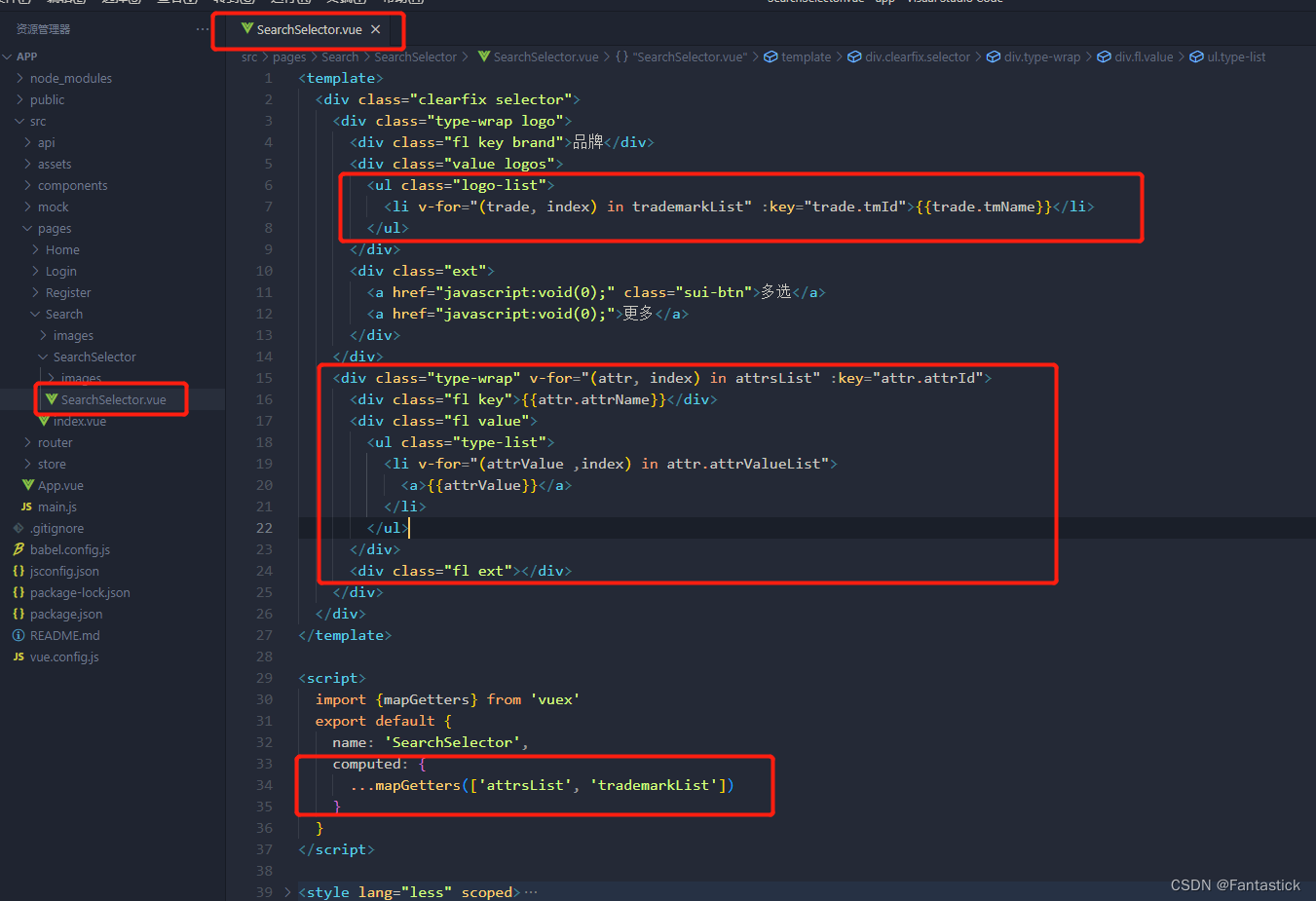Collapse the Search folder chevron
Screen dimensions: 1316x901
tap(35, 314)
